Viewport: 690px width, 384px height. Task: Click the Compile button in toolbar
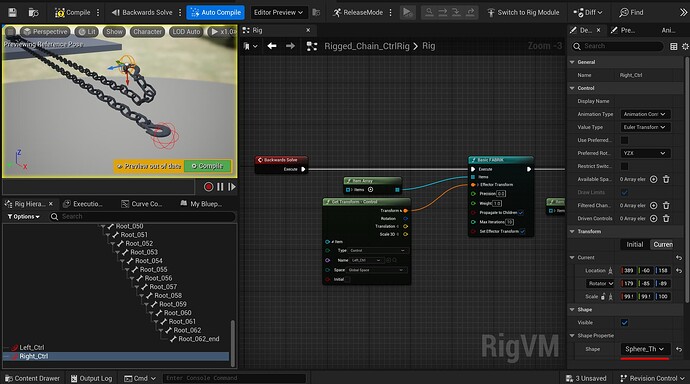pos(72,12)
